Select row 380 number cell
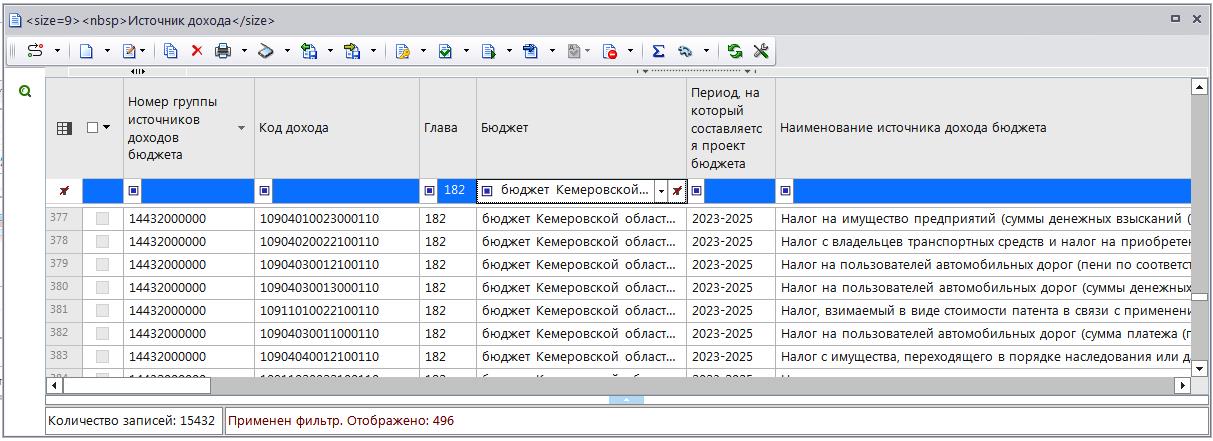This screenshot has height=441, width=1213. [64, 287]
